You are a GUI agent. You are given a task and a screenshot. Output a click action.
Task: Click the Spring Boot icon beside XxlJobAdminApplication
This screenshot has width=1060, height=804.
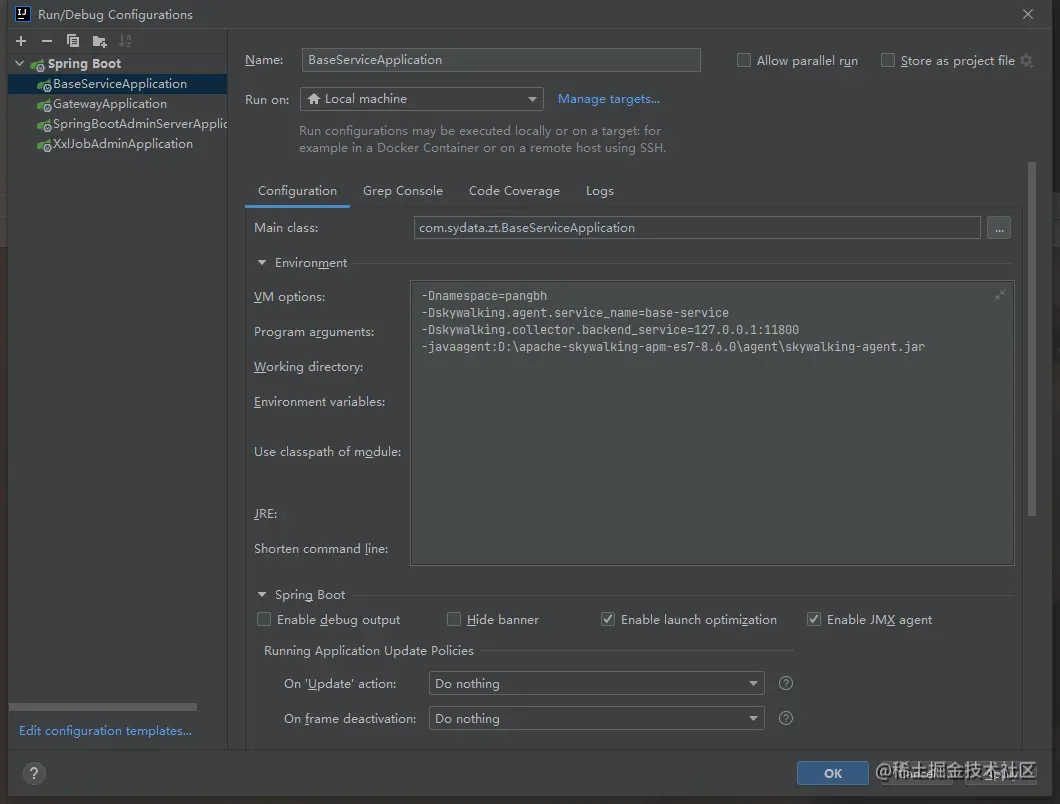pos(45,145)
